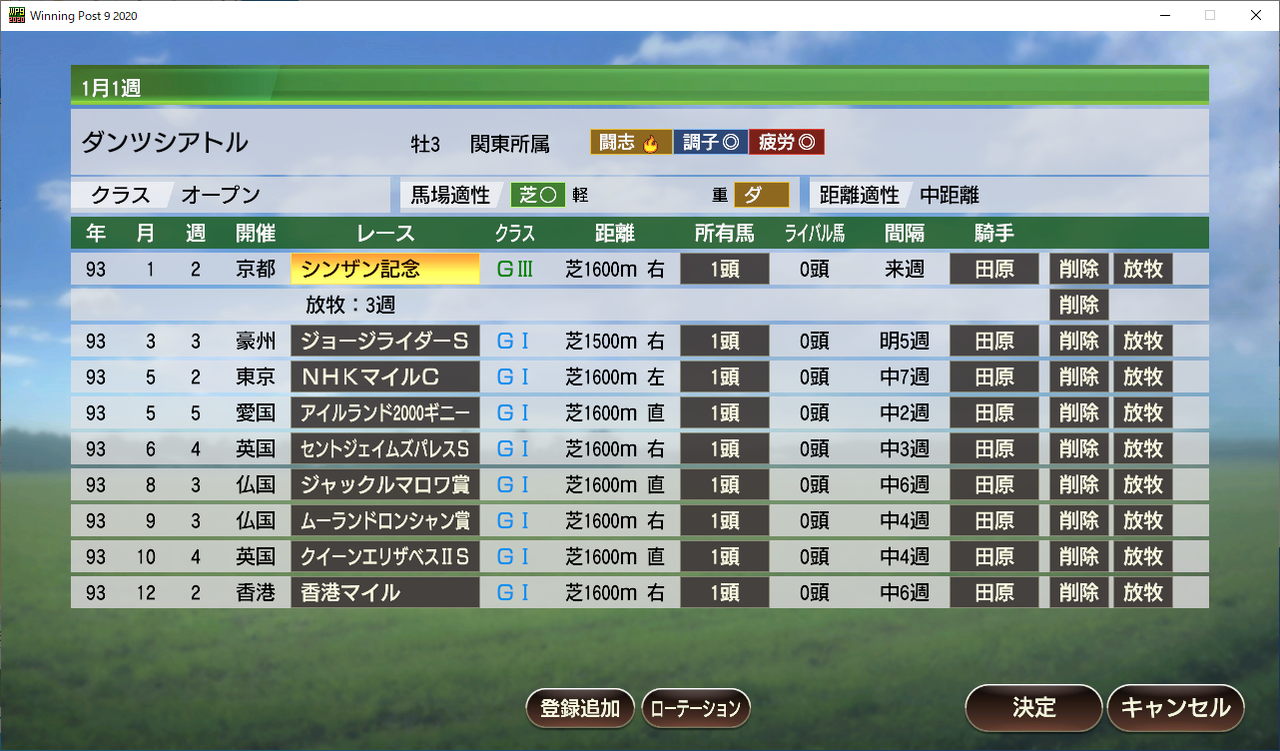This screenshot has height=751, width=1280.
Task: Click the 中距離 distance aptitude value
Action: [949, 195]
